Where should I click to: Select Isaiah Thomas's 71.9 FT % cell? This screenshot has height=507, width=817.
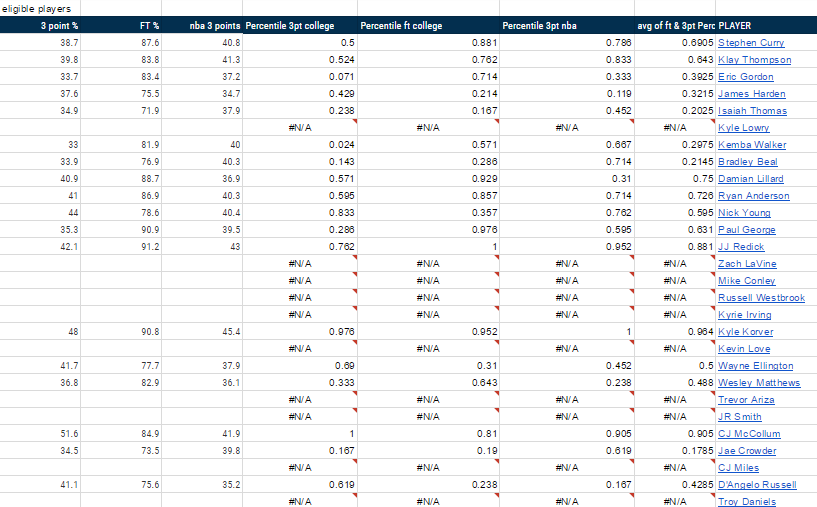(121, 111)
